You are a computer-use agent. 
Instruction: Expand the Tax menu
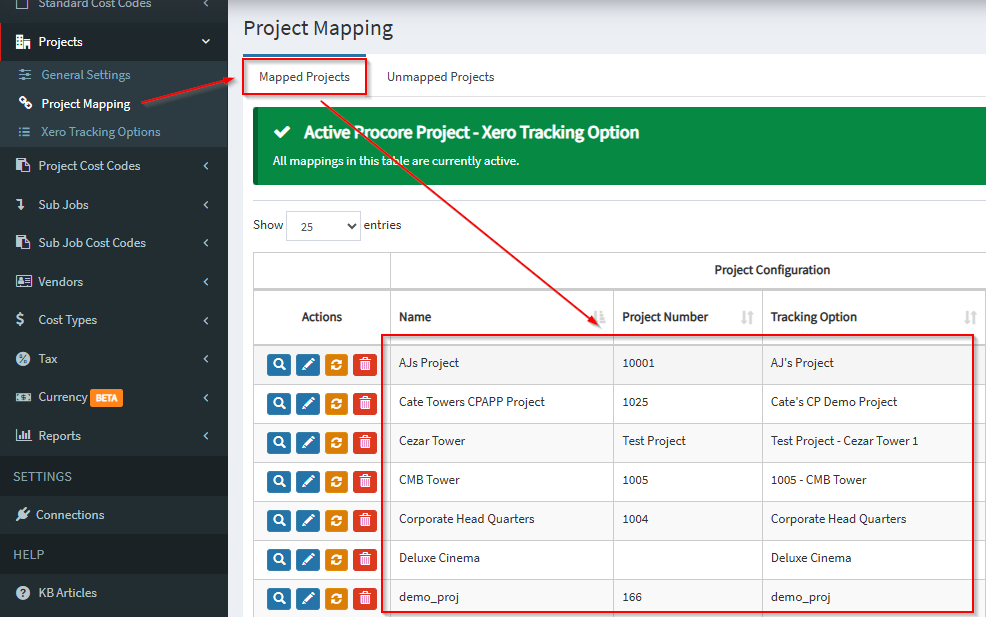click(x=114, y=359)
